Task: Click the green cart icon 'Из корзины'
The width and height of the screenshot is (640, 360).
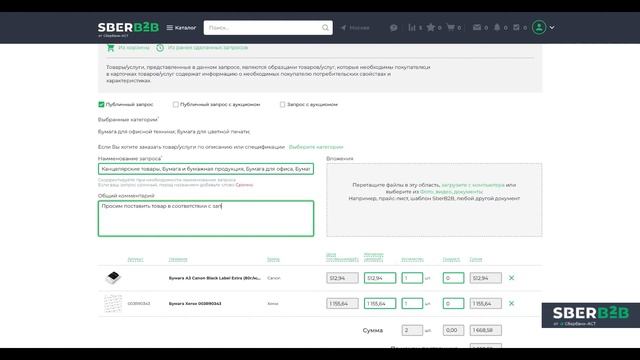Action: point(111,48)
